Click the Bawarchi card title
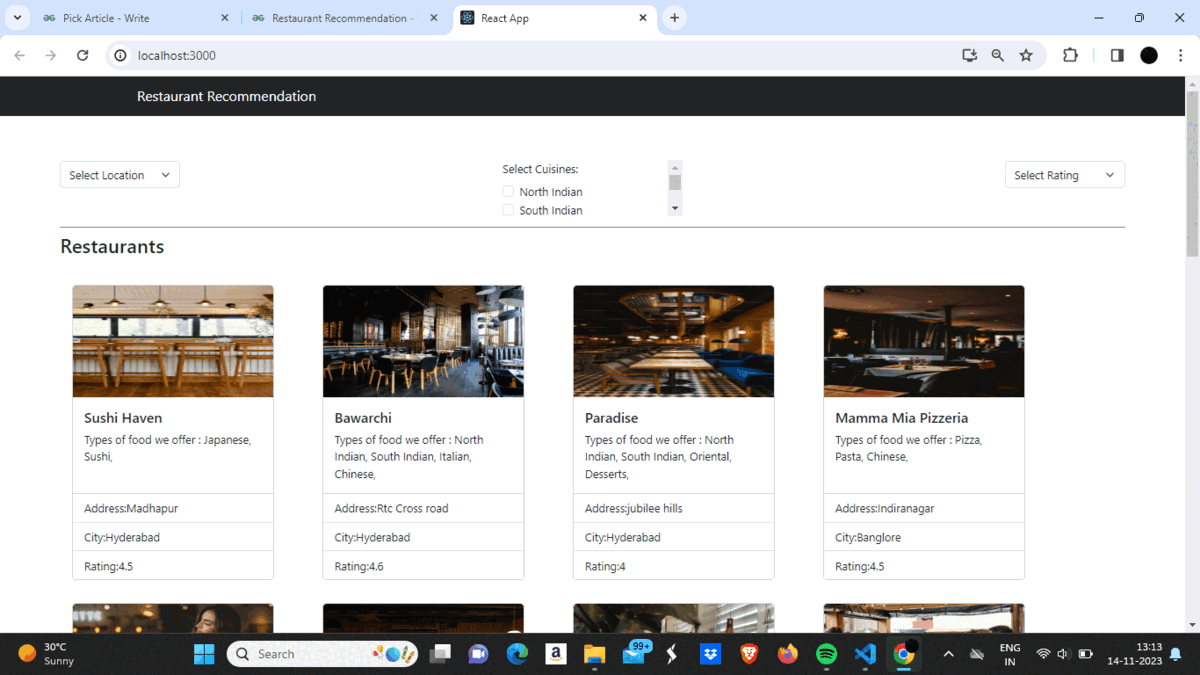1200x675 pixels. [363, 418]
